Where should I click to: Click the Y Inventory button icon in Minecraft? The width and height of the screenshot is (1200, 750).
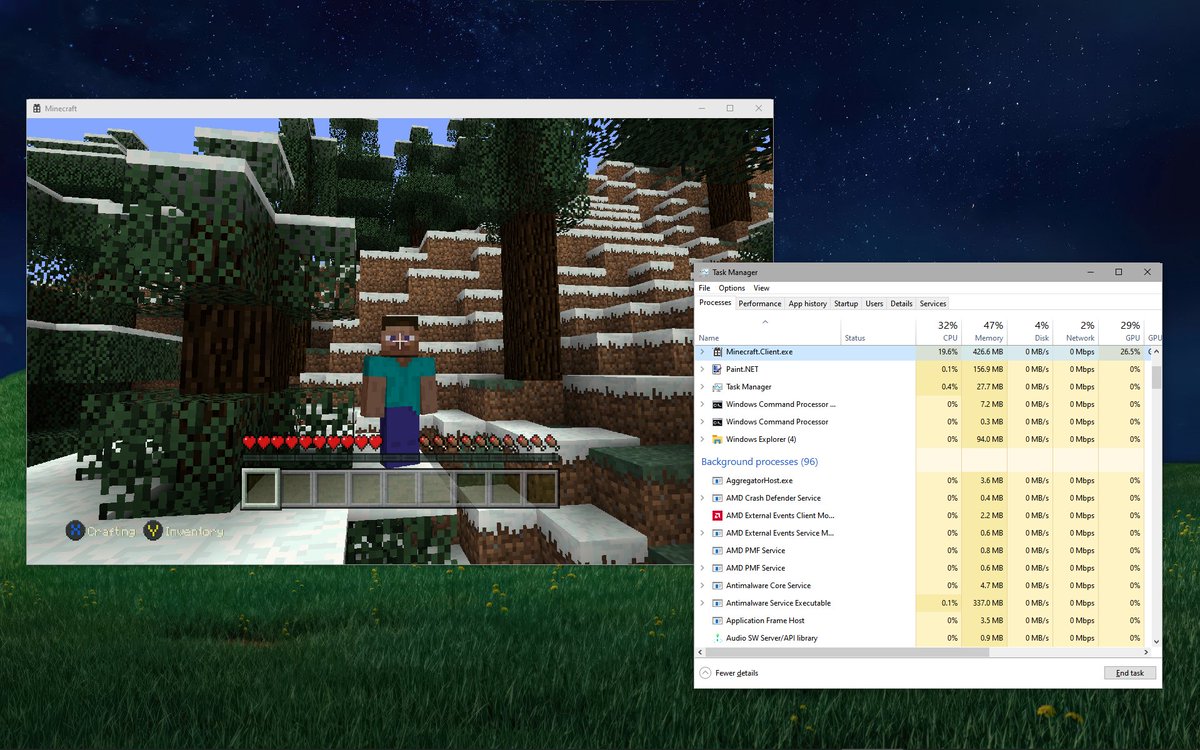(153, 531)
